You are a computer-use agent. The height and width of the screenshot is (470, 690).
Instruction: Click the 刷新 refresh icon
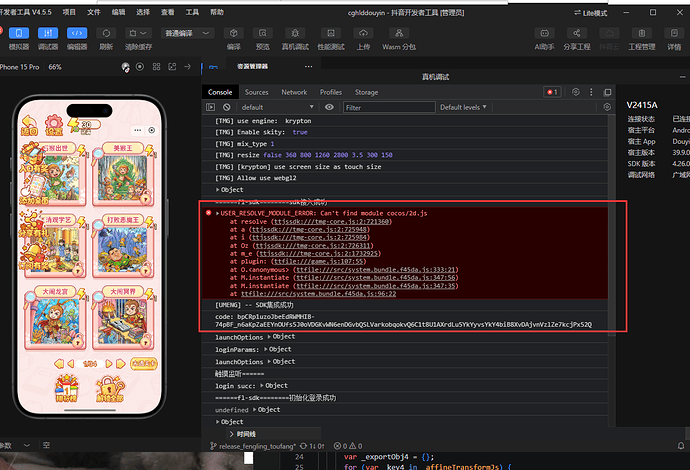click(x=106, y=33)
